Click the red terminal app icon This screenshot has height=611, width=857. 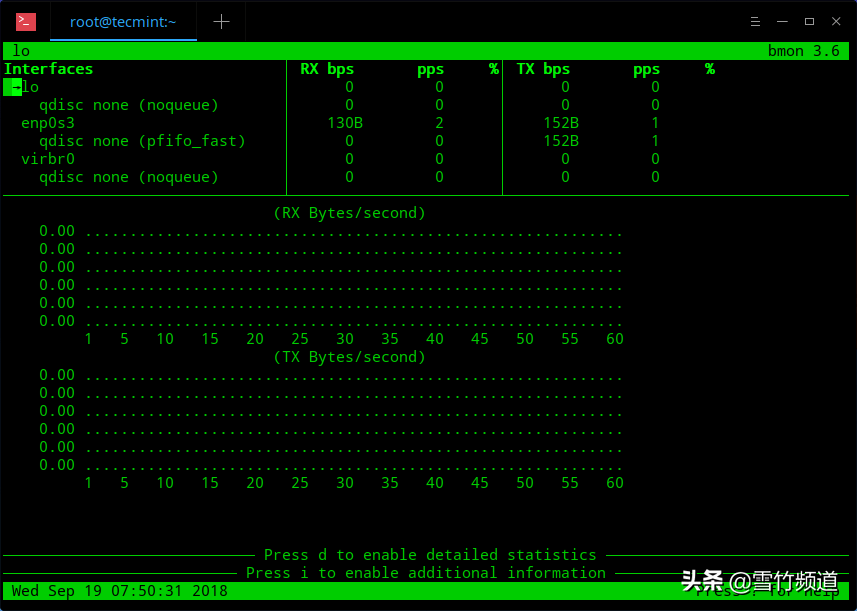(x=26, y=21)
